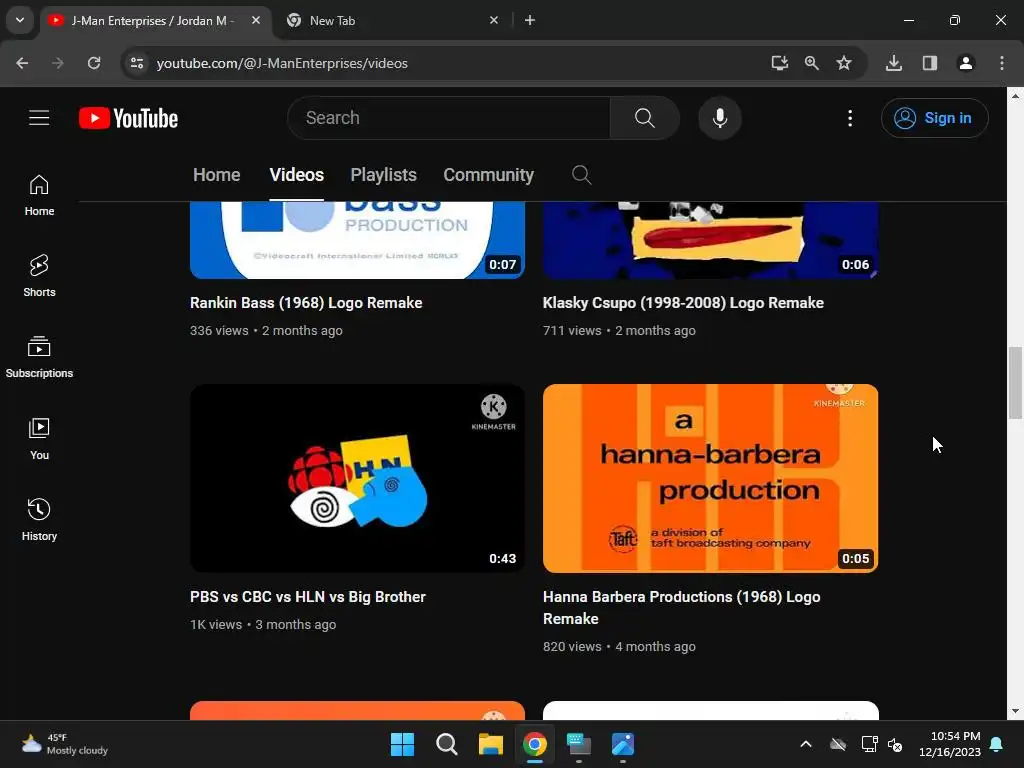Image resolution: width=1024 pixels, height=768 pixels.
Task: Open Shorts in the sidebar
Action: (x=39, y=276)
